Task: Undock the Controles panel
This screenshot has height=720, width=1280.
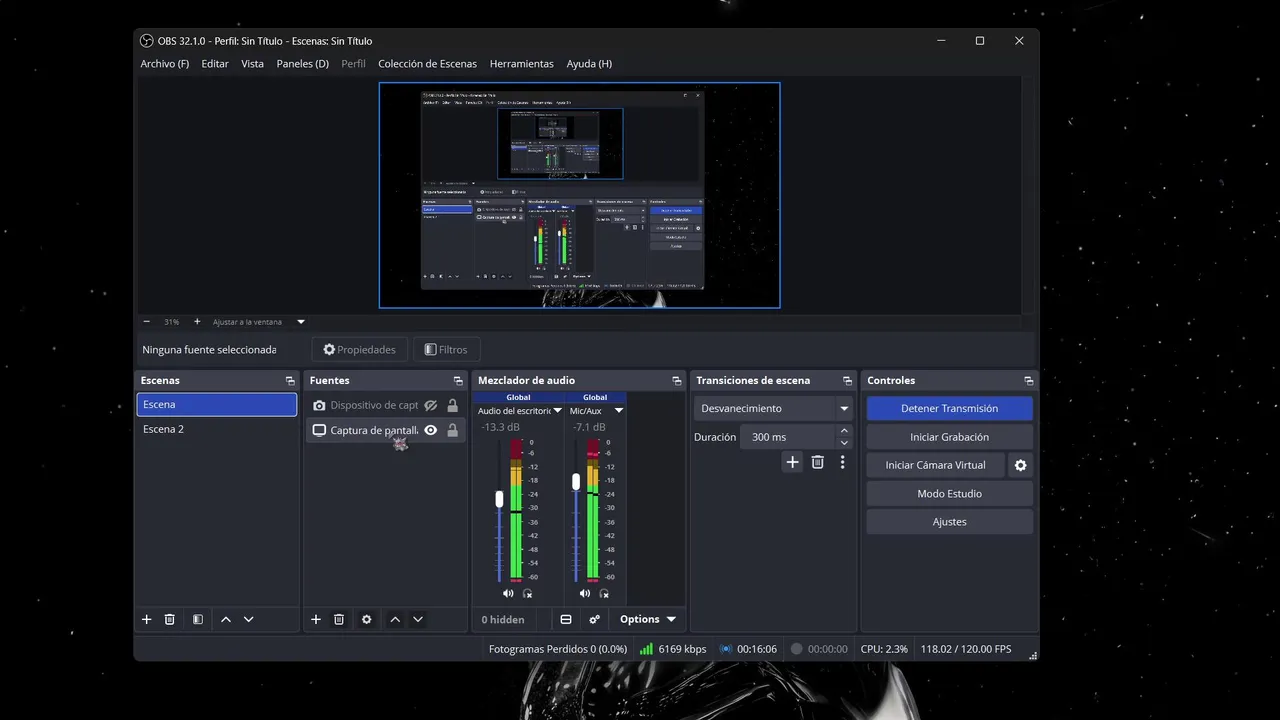Action: coord(1028,381)
